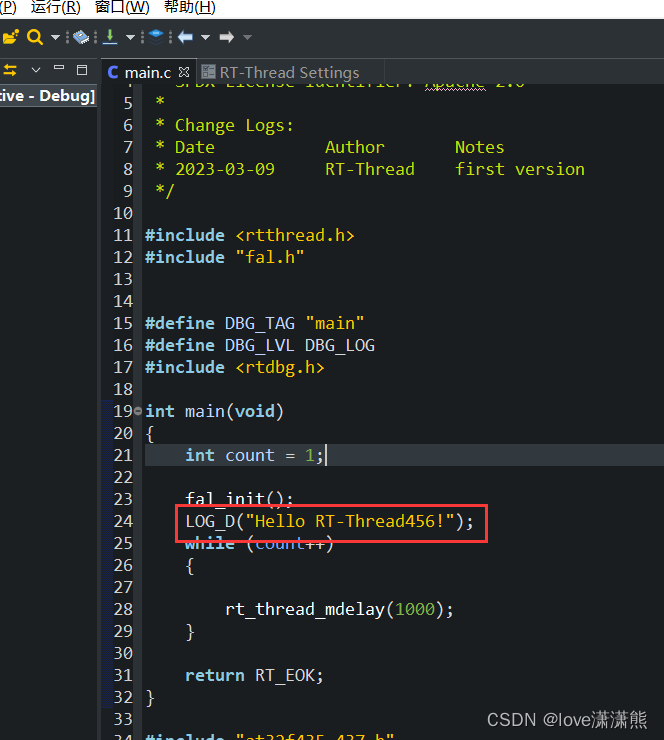Click LOG_D Hello RT-Thread456 statement
This screenshot has width=664, height=740.
click(x=329, y=521)
